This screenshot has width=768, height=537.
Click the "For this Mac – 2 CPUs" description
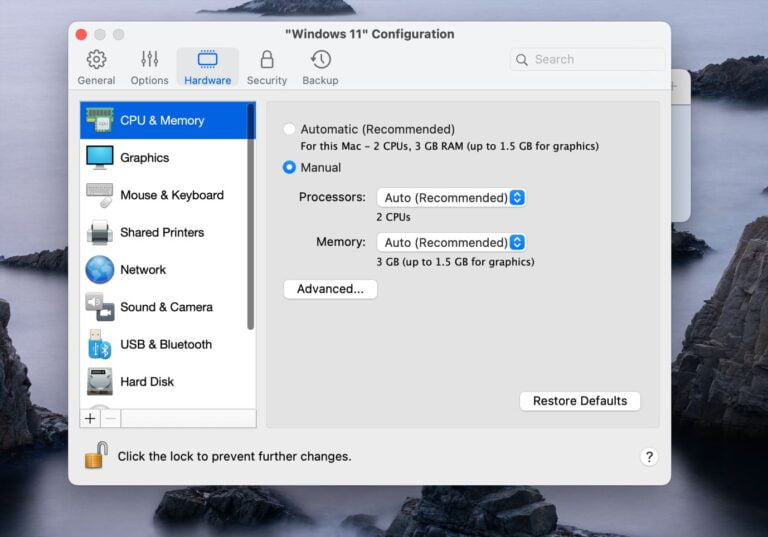[449, 146]
